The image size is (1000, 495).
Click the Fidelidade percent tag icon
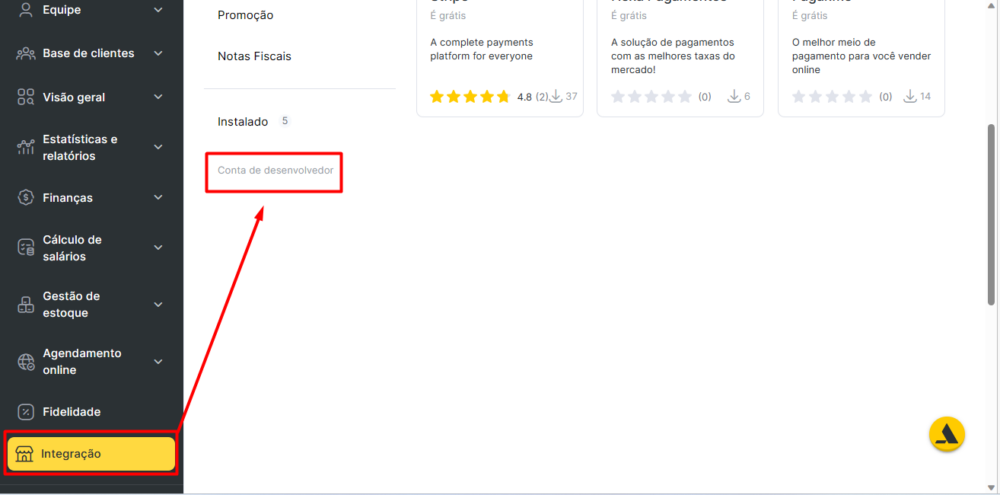click(26, 412)
